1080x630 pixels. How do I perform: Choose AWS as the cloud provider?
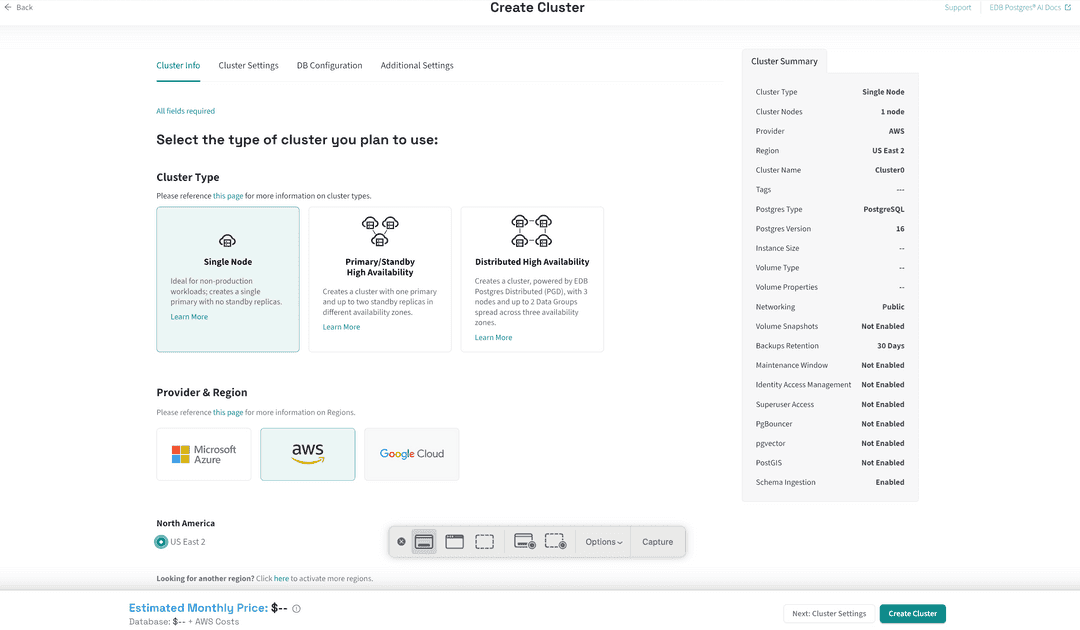point(307,454)
